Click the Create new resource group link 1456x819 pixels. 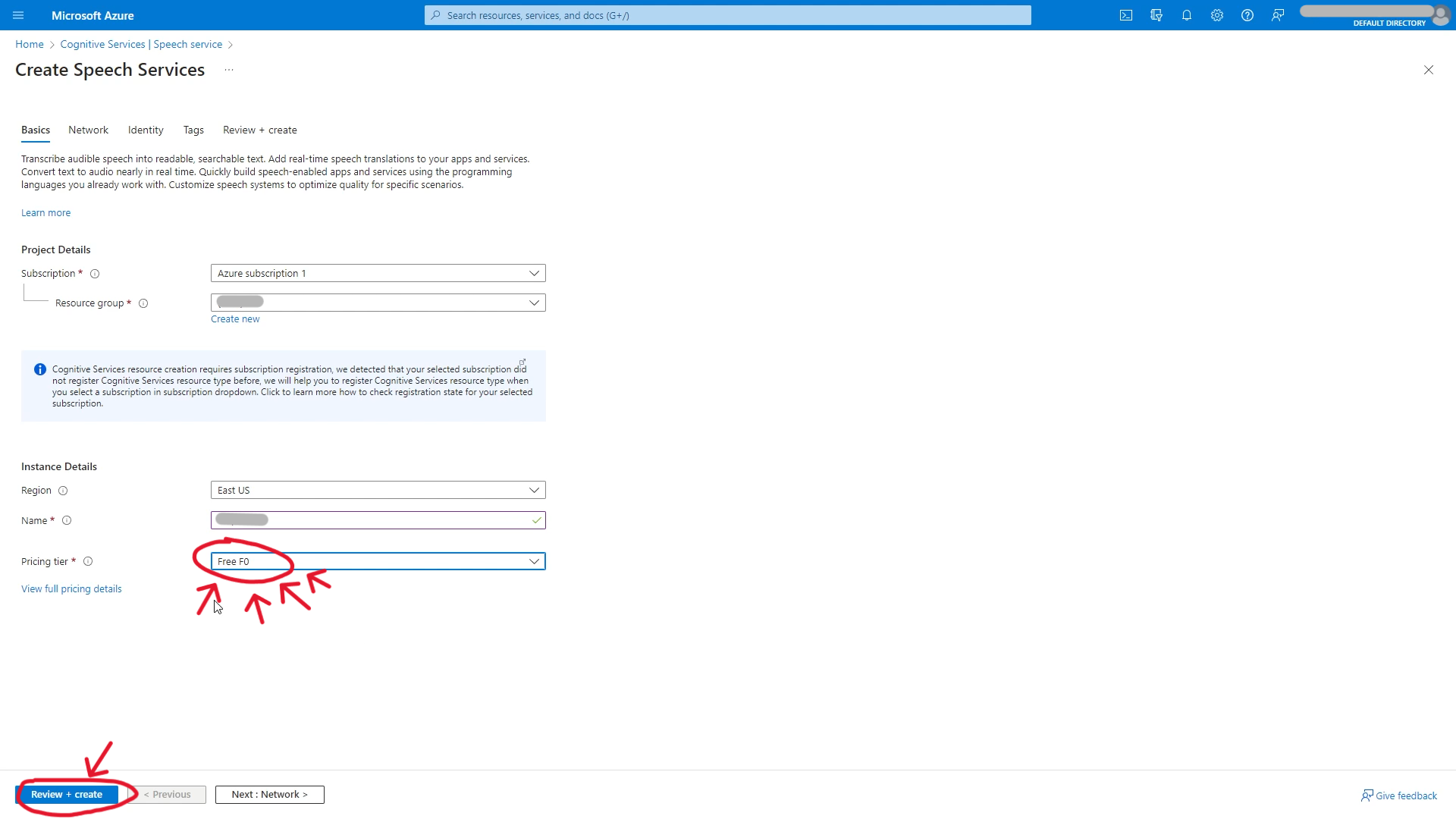point(235,319)
